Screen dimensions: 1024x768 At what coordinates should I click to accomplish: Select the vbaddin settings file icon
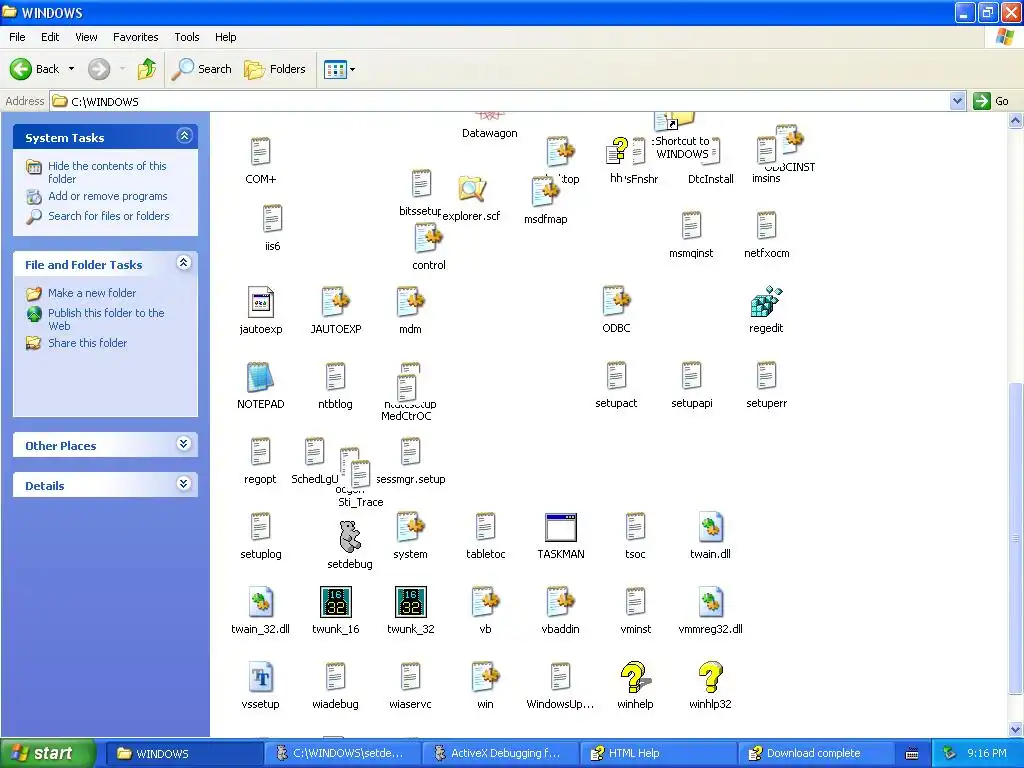[x=560, y=602]
